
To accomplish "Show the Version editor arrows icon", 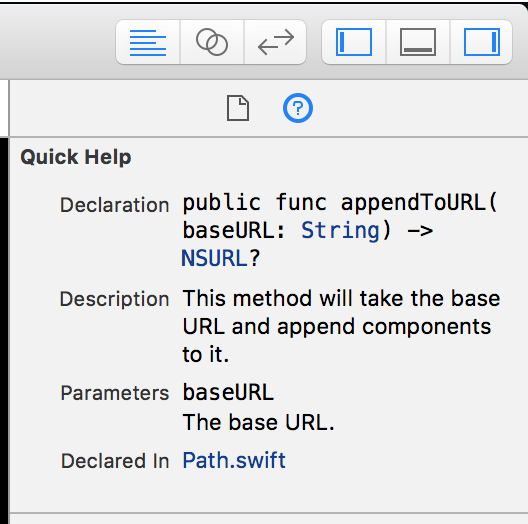I will tap(275, 42).
